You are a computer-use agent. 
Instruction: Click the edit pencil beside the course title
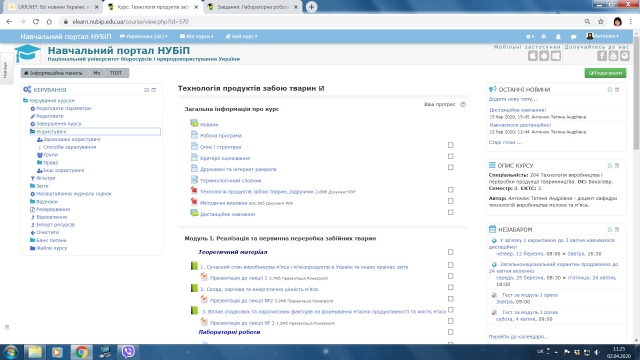pyautogui.click(x=322, y=88)
